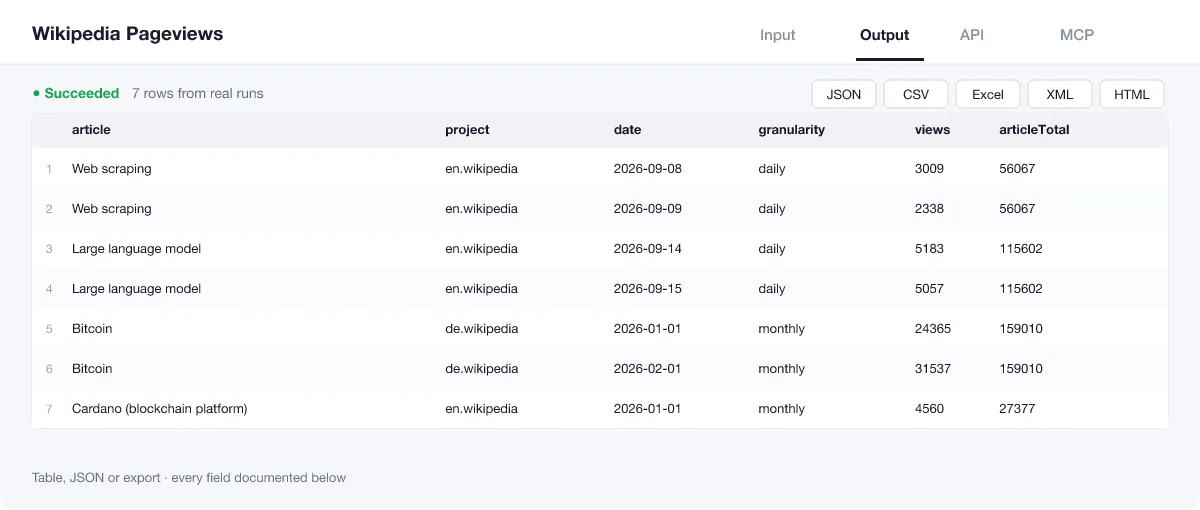
Task: Click the project column header
Action: [x=467, y=130]
